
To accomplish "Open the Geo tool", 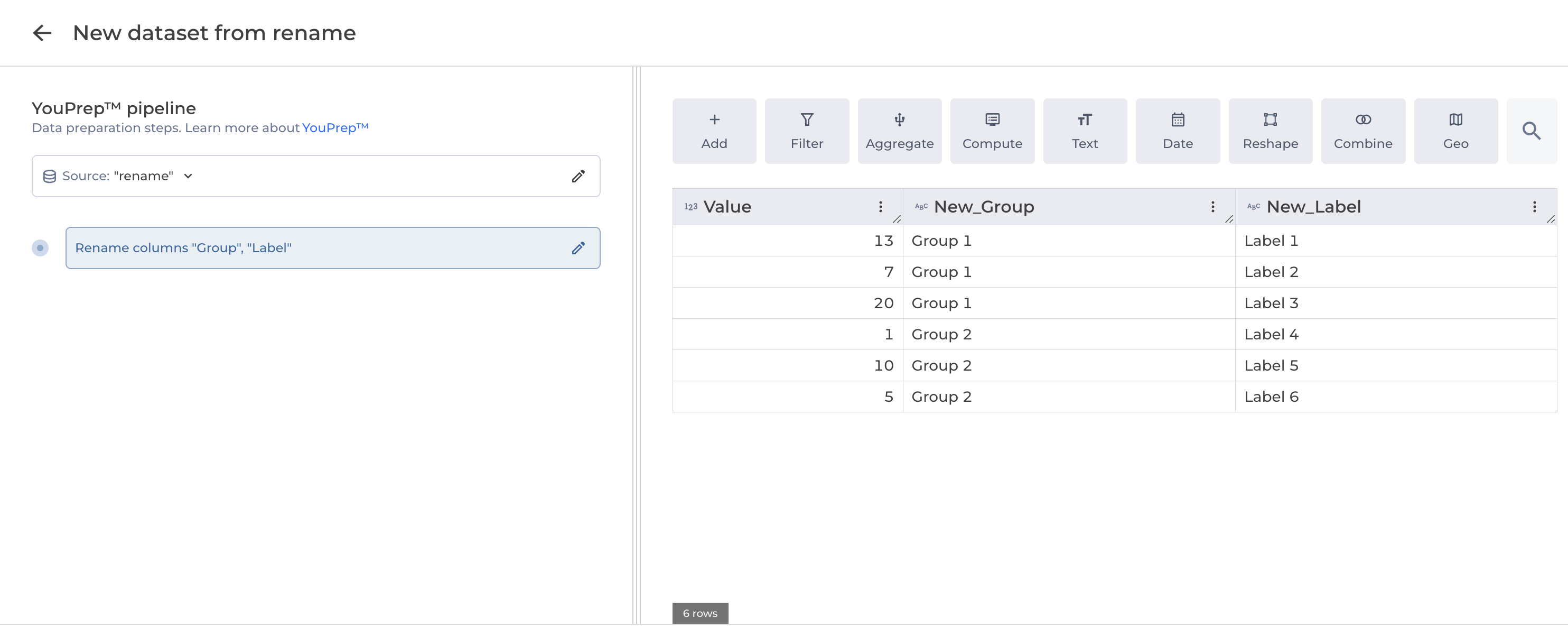I will coord(1455,131).
